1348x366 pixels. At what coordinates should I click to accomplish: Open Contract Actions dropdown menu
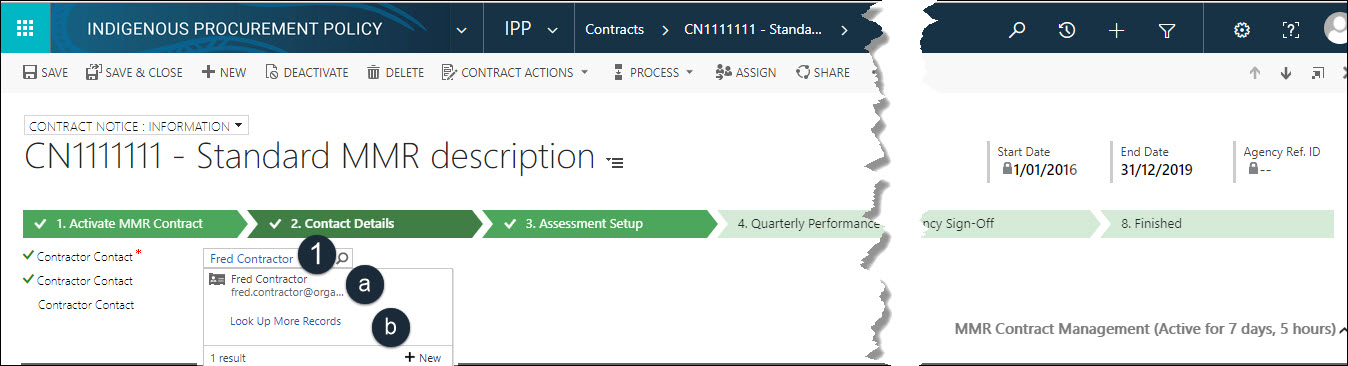515,72
